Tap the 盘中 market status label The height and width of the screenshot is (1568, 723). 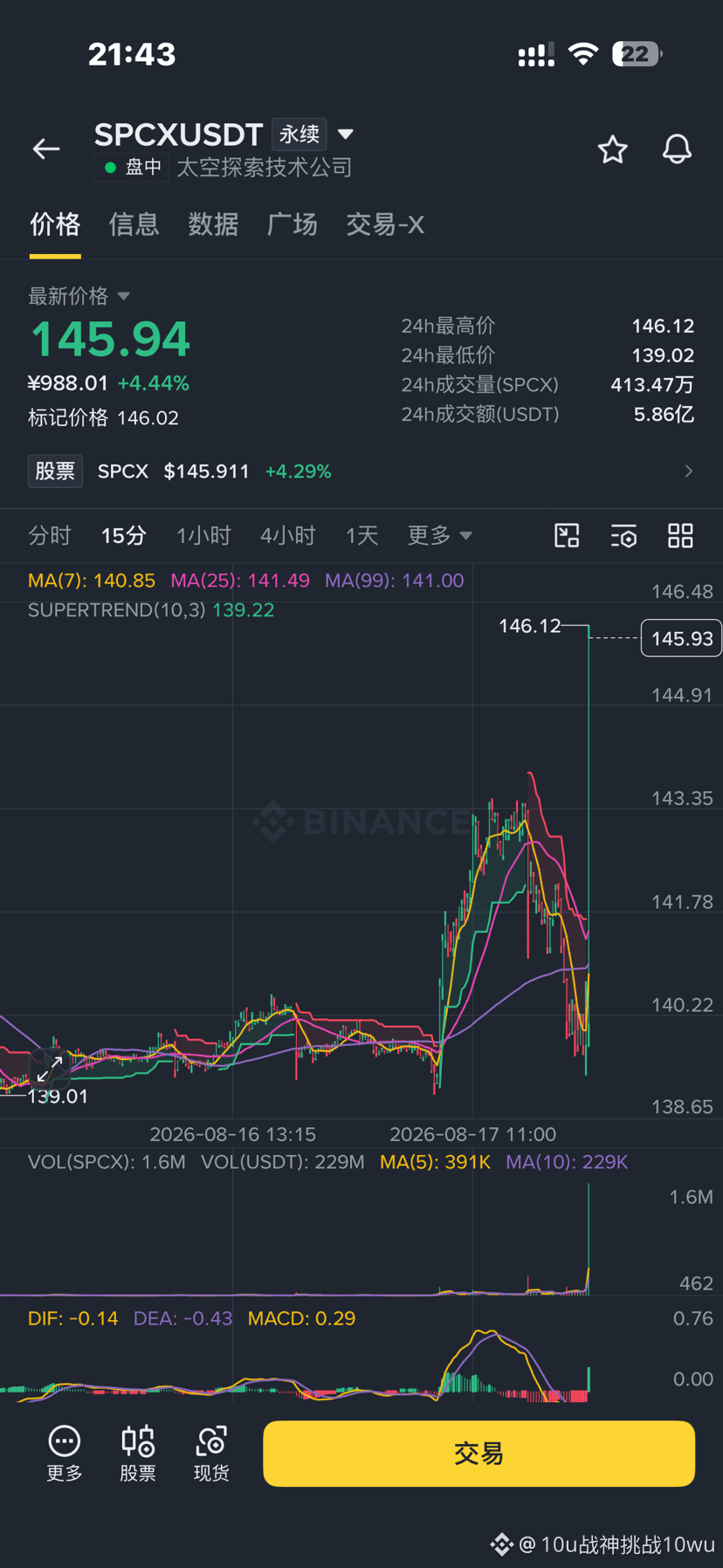(133, 167)
